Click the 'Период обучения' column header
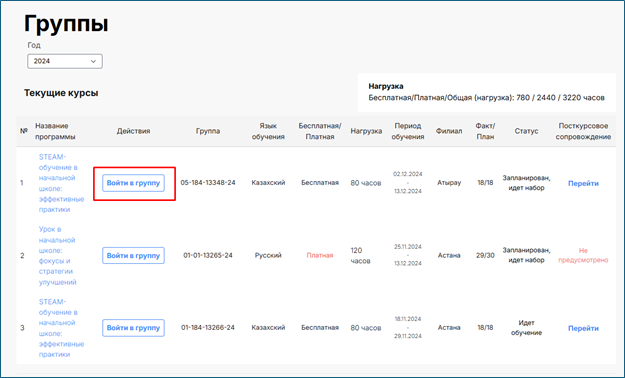The width and height of the screenshot is (625, 378). tap(407, 131)
